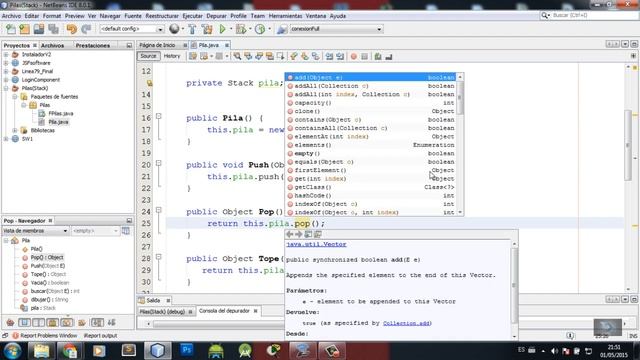Click the Javadoc popup vertical scrollbar
The image size is (640, 360).
[x=514, y=290]
